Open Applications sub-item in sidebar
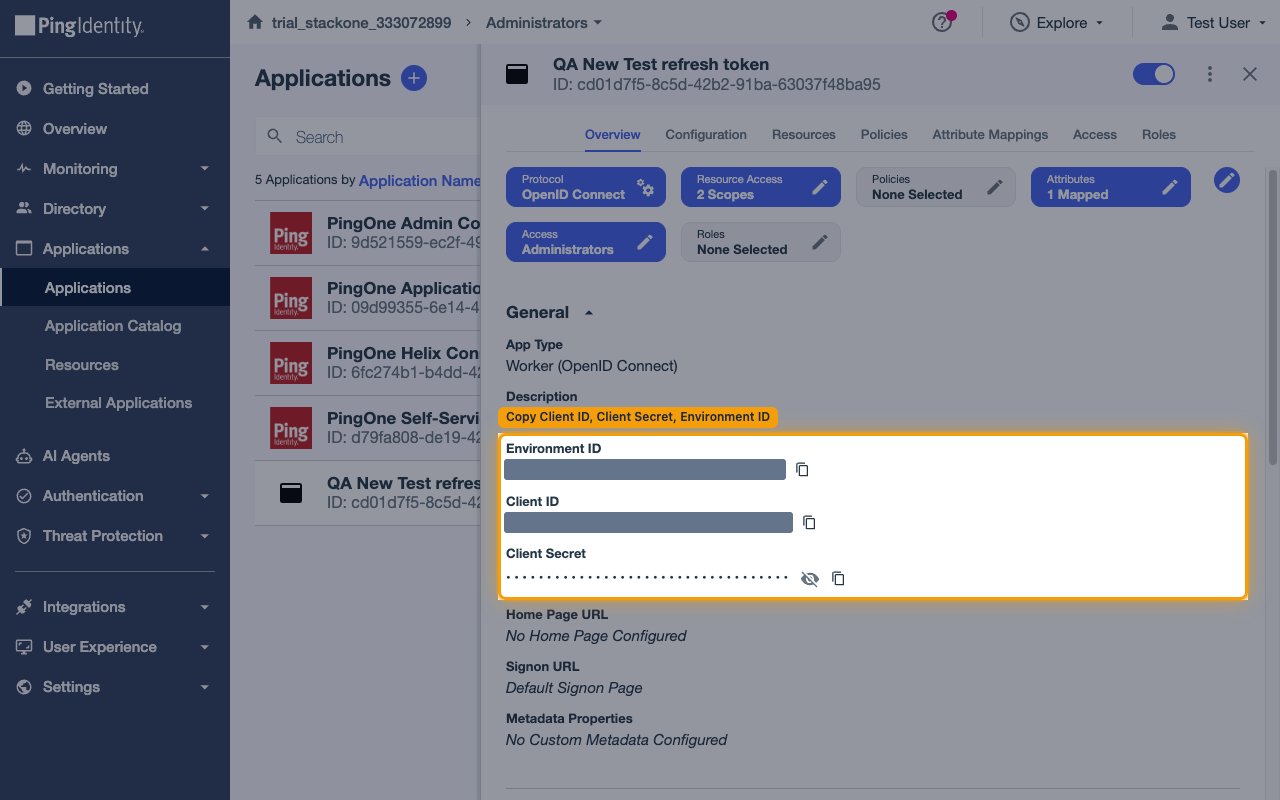Image resolution: width=1280 pixels, height=800 pixels. (x=115, y=287)
